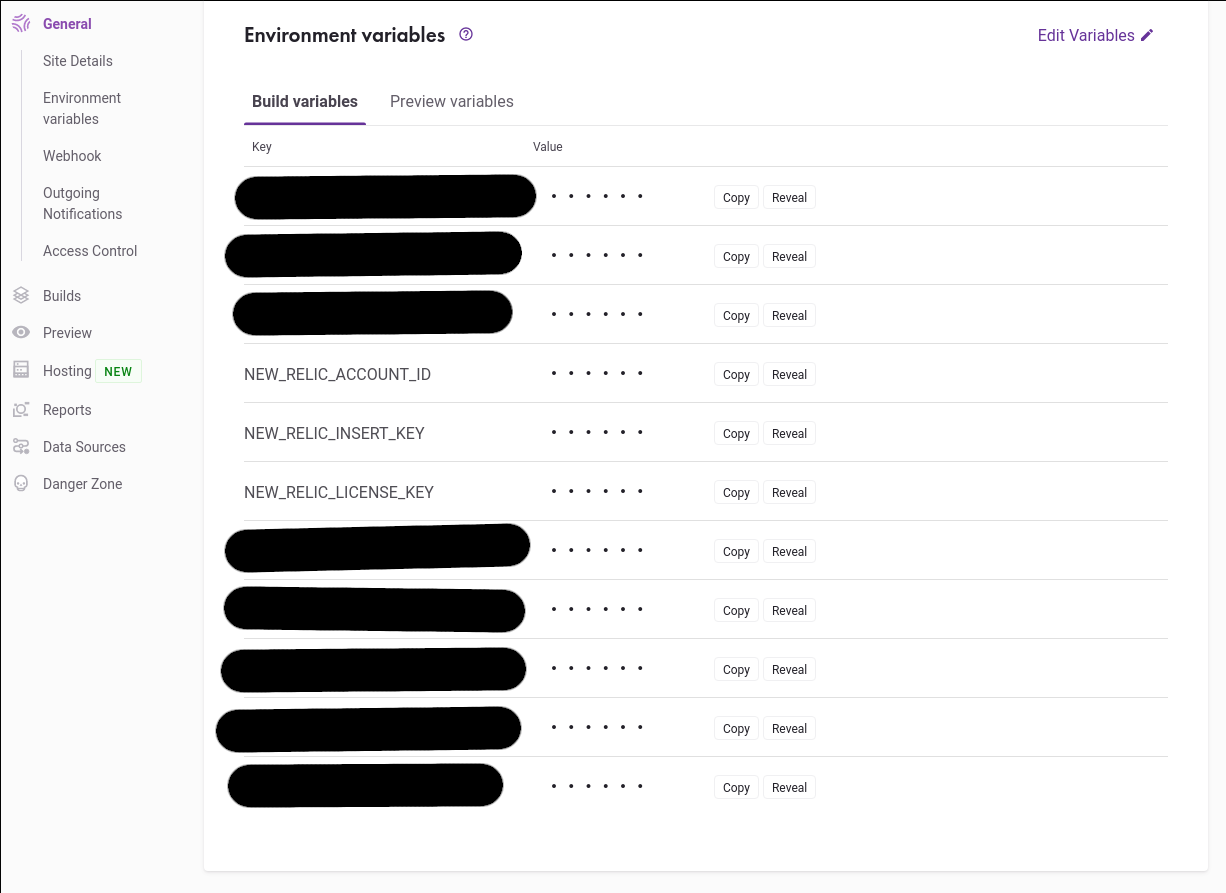Click the NEW badge next to Hosting
The width and height of the screenshot is (1226, 893).
118,371
